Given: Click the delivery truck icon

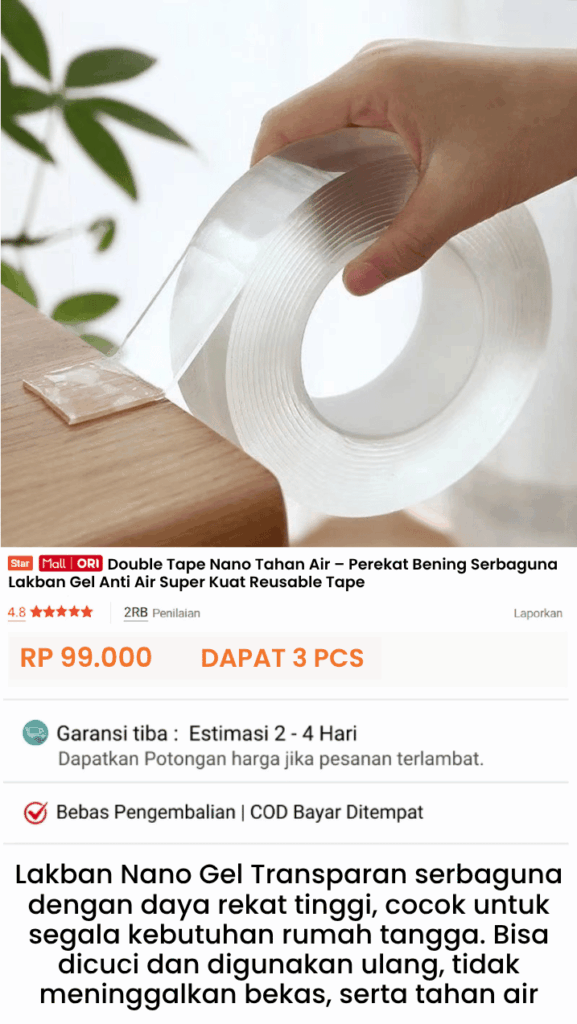Looking at the screenshot, I should click(x=35, y=733).
